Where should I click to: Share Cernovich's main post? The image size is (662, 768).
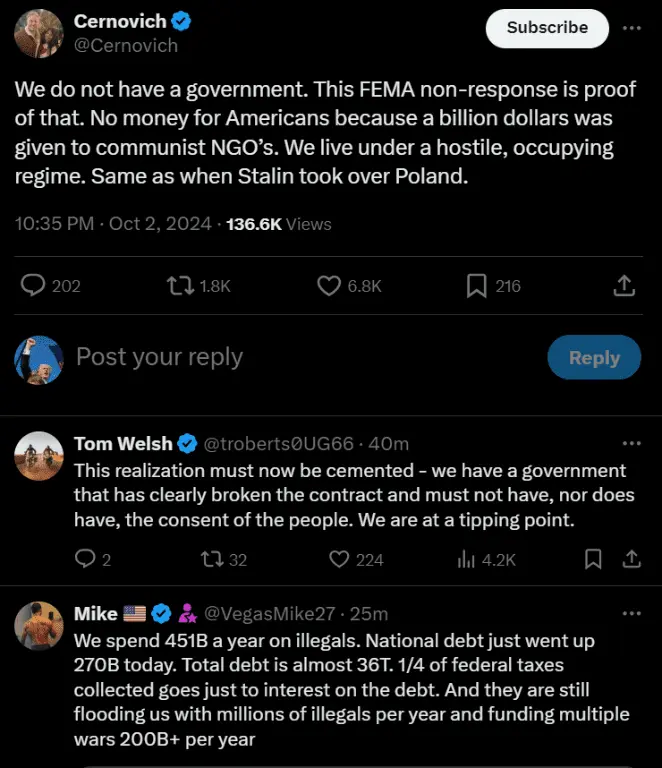click(623, 286)
